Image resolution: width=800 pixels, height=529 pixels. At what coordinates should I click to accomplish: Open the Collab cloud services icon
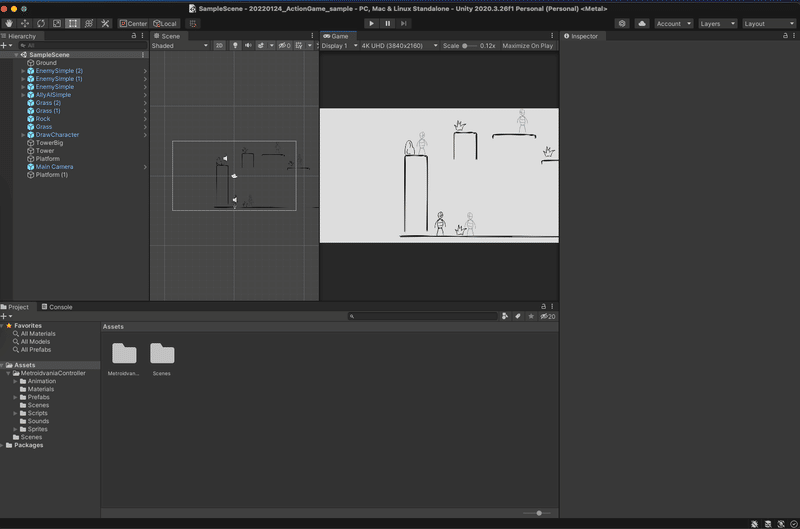click(642, 23)
